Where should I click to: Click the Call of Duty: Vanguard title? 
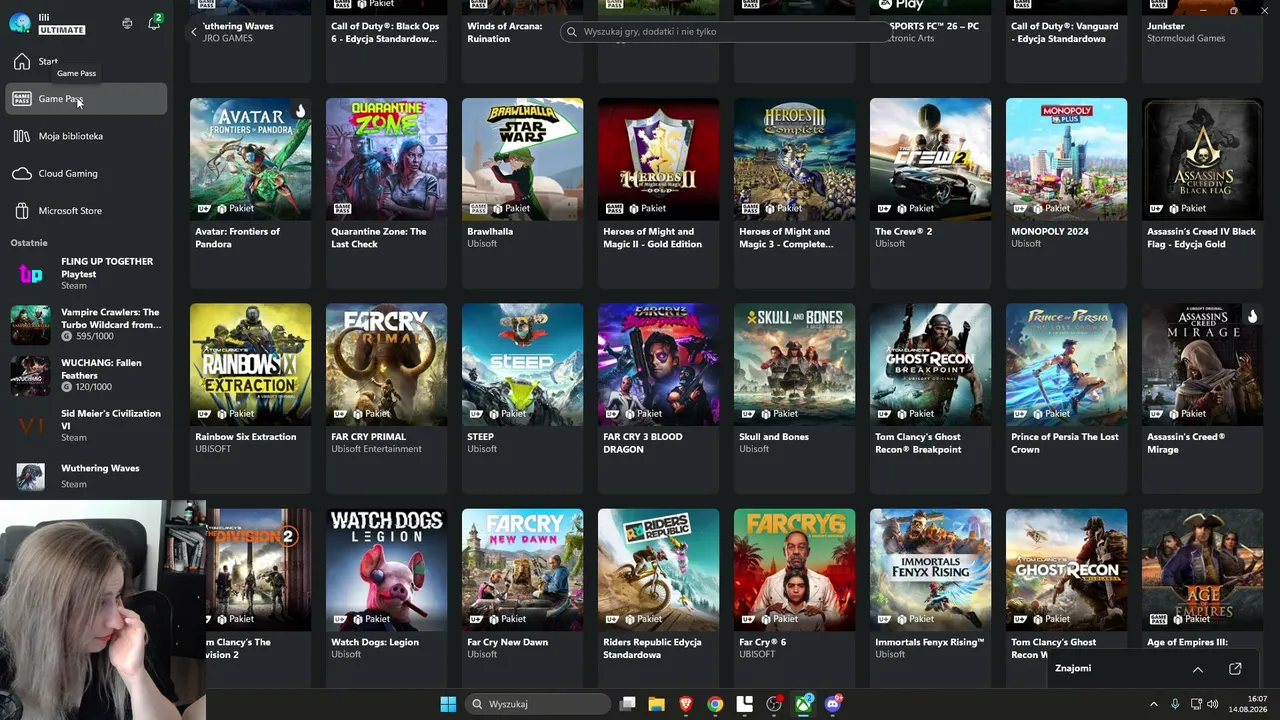[x=1062, y=33]
